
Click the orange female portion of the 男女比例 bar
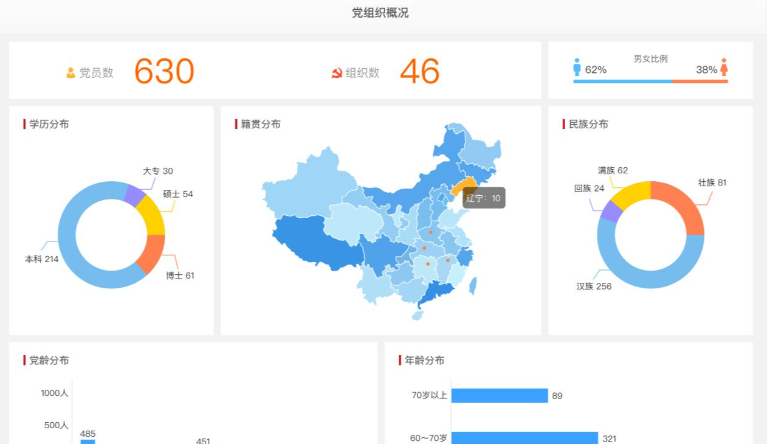(x=699, y=81)
